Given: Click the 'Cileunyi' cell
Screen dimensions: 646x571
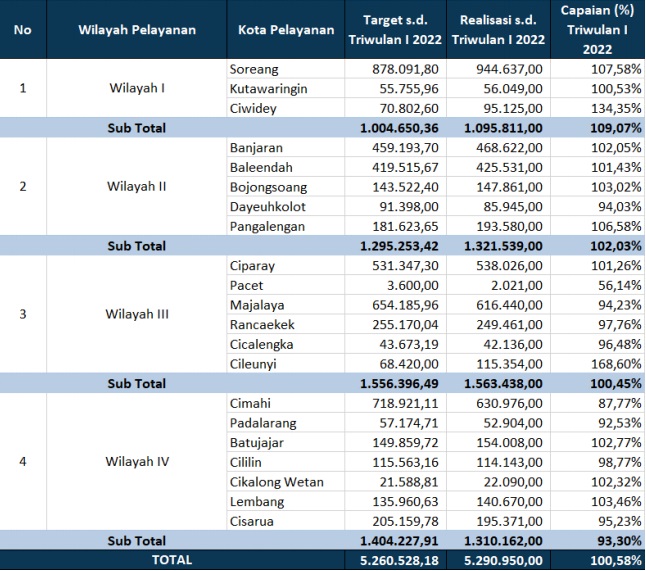Looking at the screenshot, I should 286,364.
